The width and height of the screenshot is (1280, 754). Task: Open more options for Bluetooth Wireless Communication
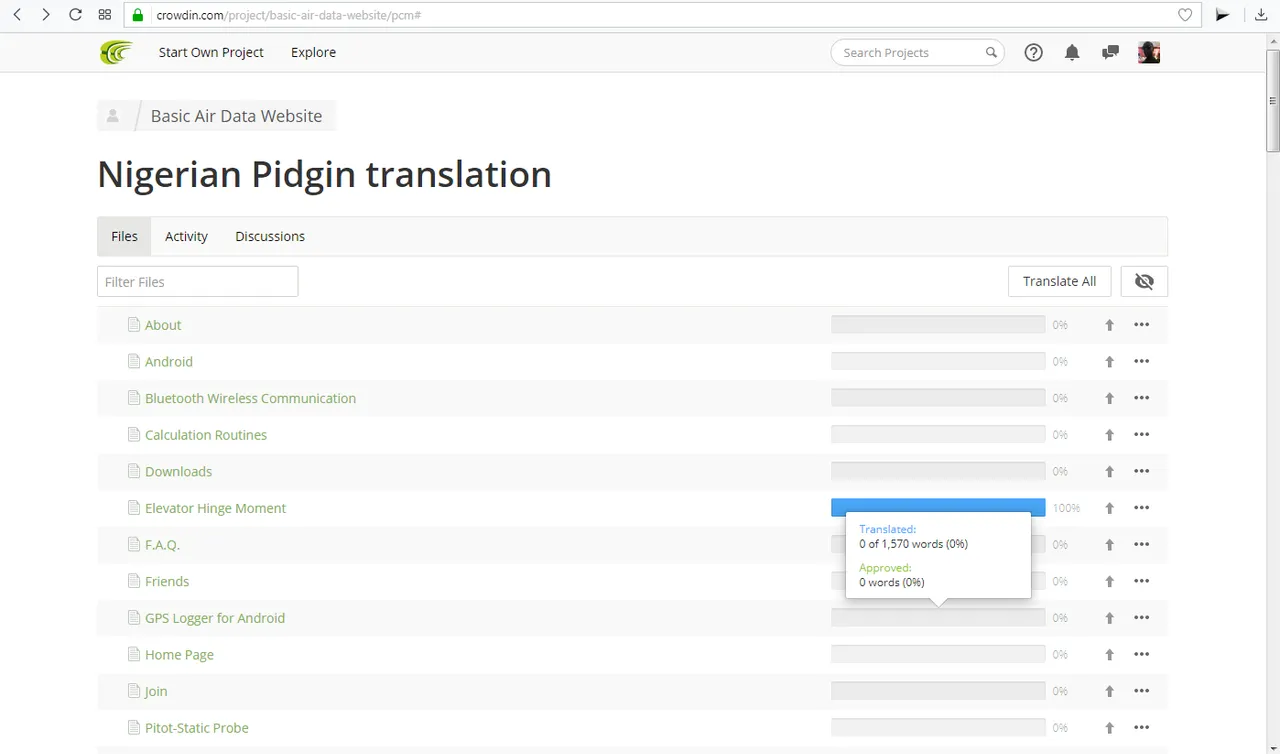pos(1142,398)
